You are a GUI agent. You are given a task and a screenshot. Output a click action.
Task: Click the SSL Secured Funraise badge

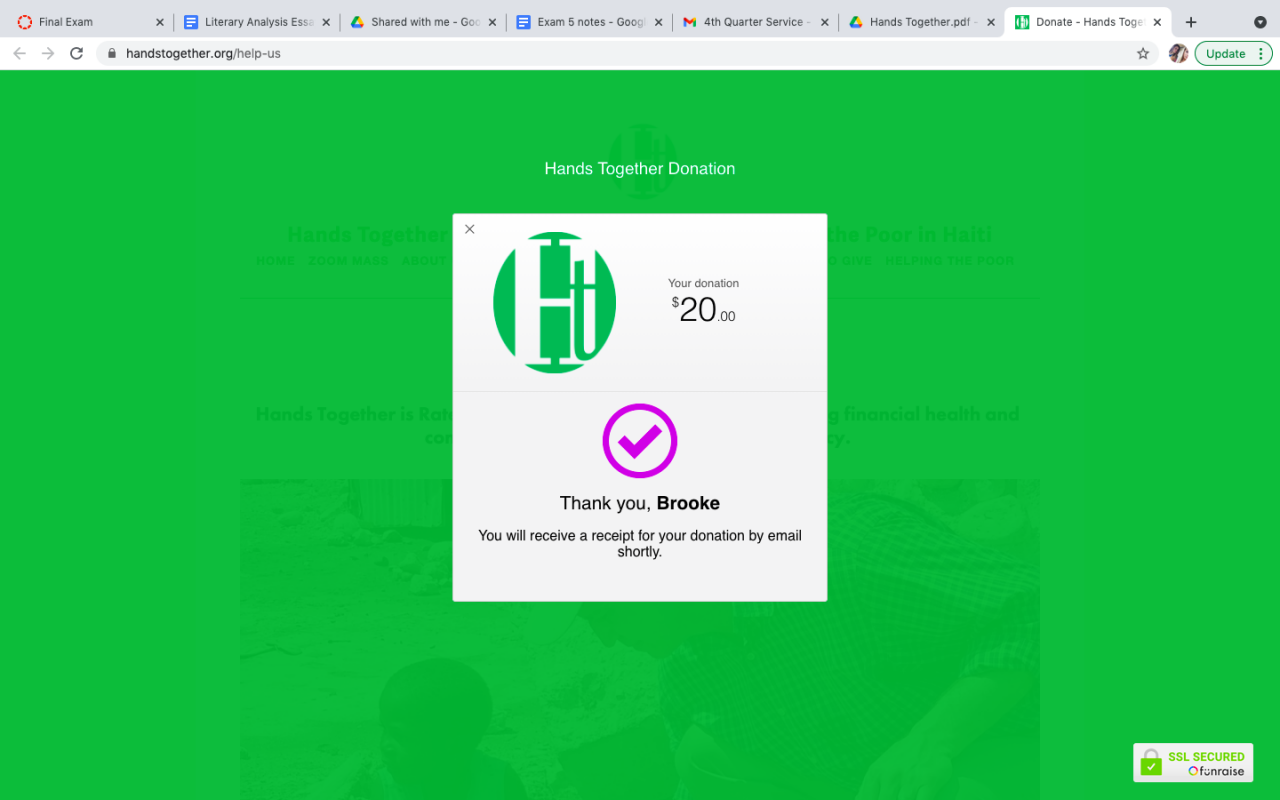coord(1193,763)
